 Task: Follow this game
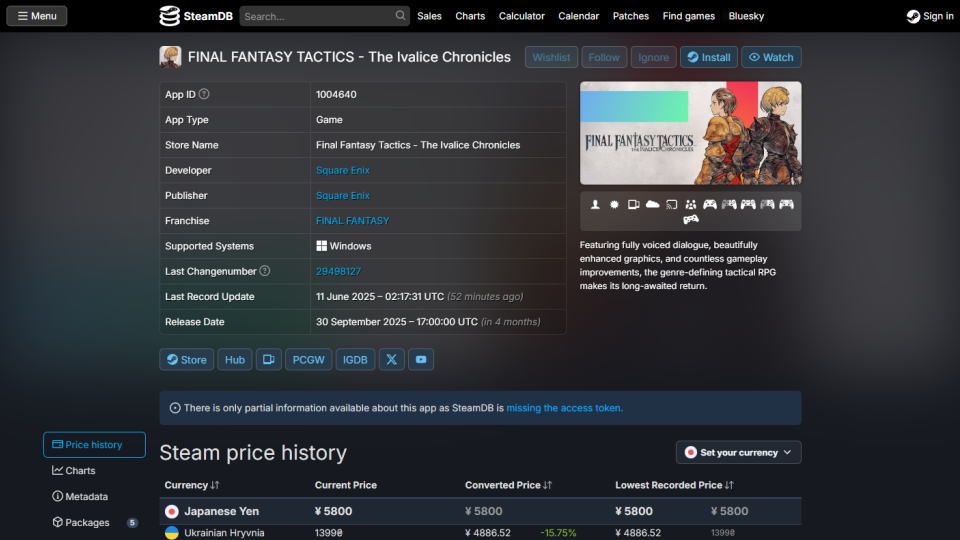click(x=604, y=57)
